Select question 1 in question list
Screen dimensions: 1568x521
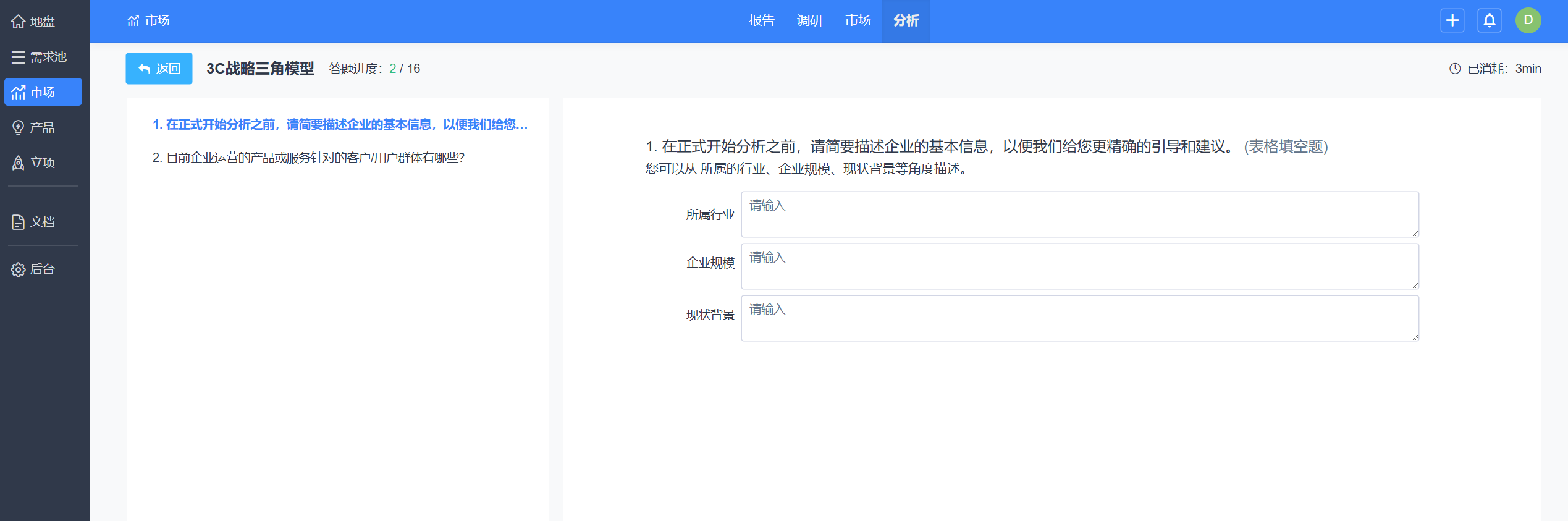[340, 125]
